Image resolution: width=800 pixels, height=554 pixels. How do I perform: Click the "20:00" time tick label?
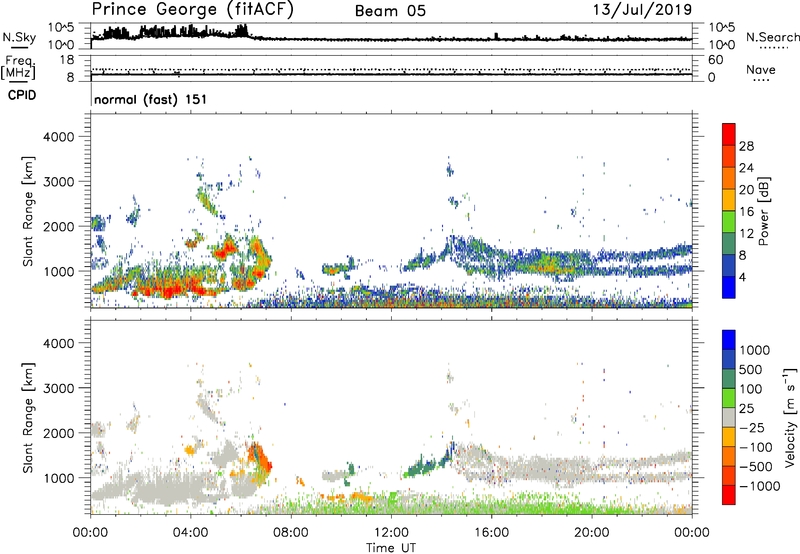[x=591, y=533]
